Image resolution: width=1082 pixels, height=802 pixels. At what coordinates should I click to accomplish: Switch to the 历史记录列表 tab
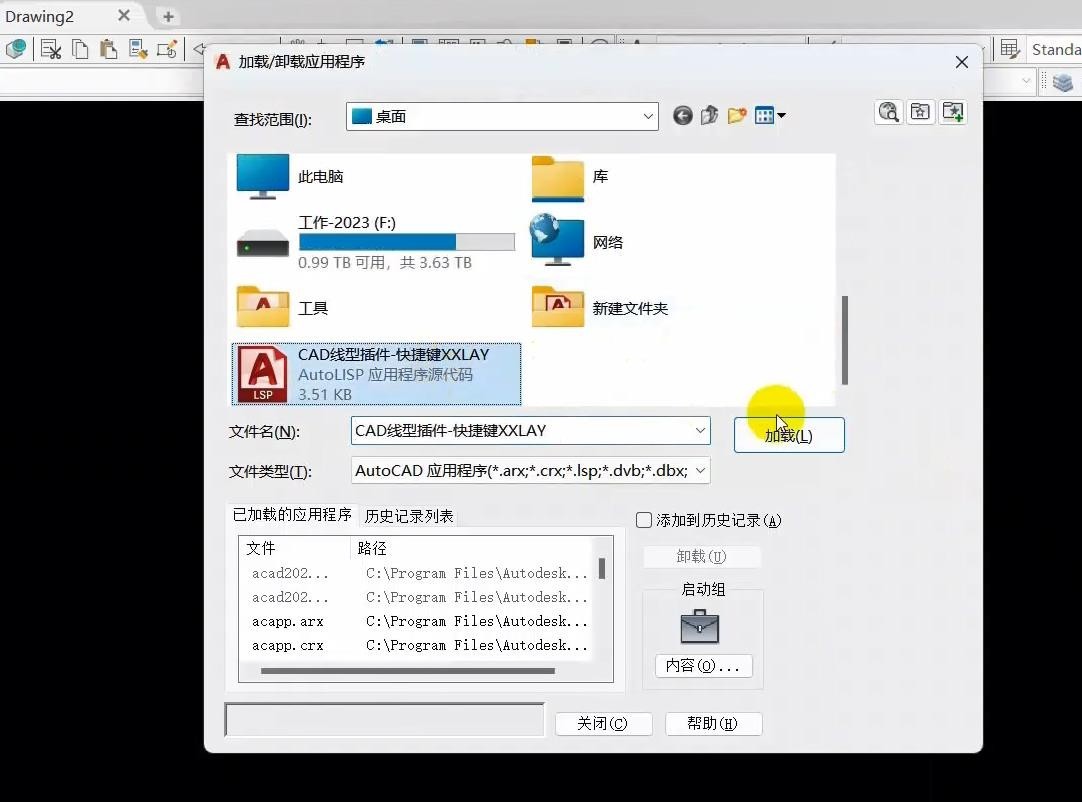point(409,516)
